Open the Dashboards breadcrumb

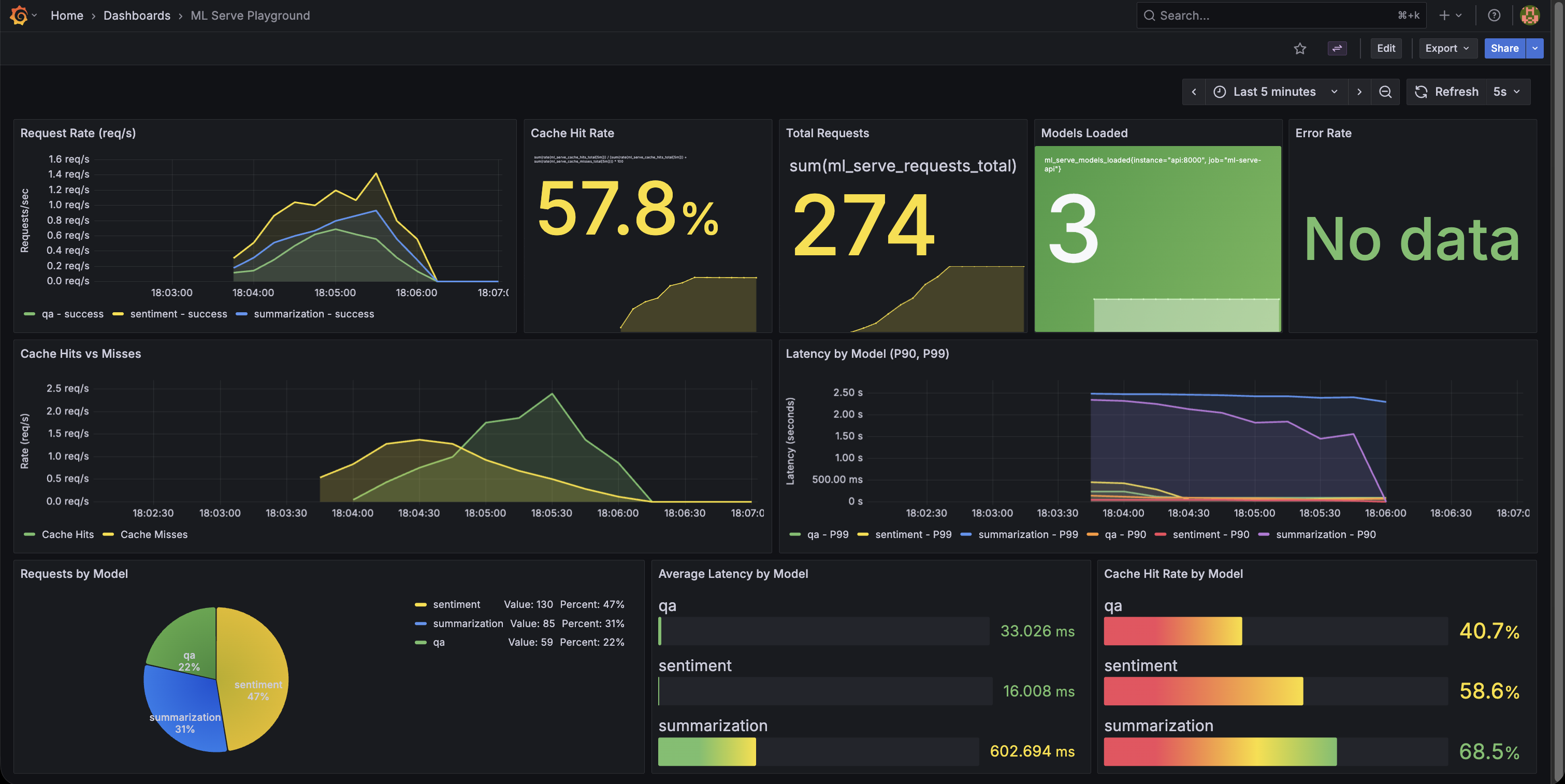pyautogui.click(x=137, y=15)
